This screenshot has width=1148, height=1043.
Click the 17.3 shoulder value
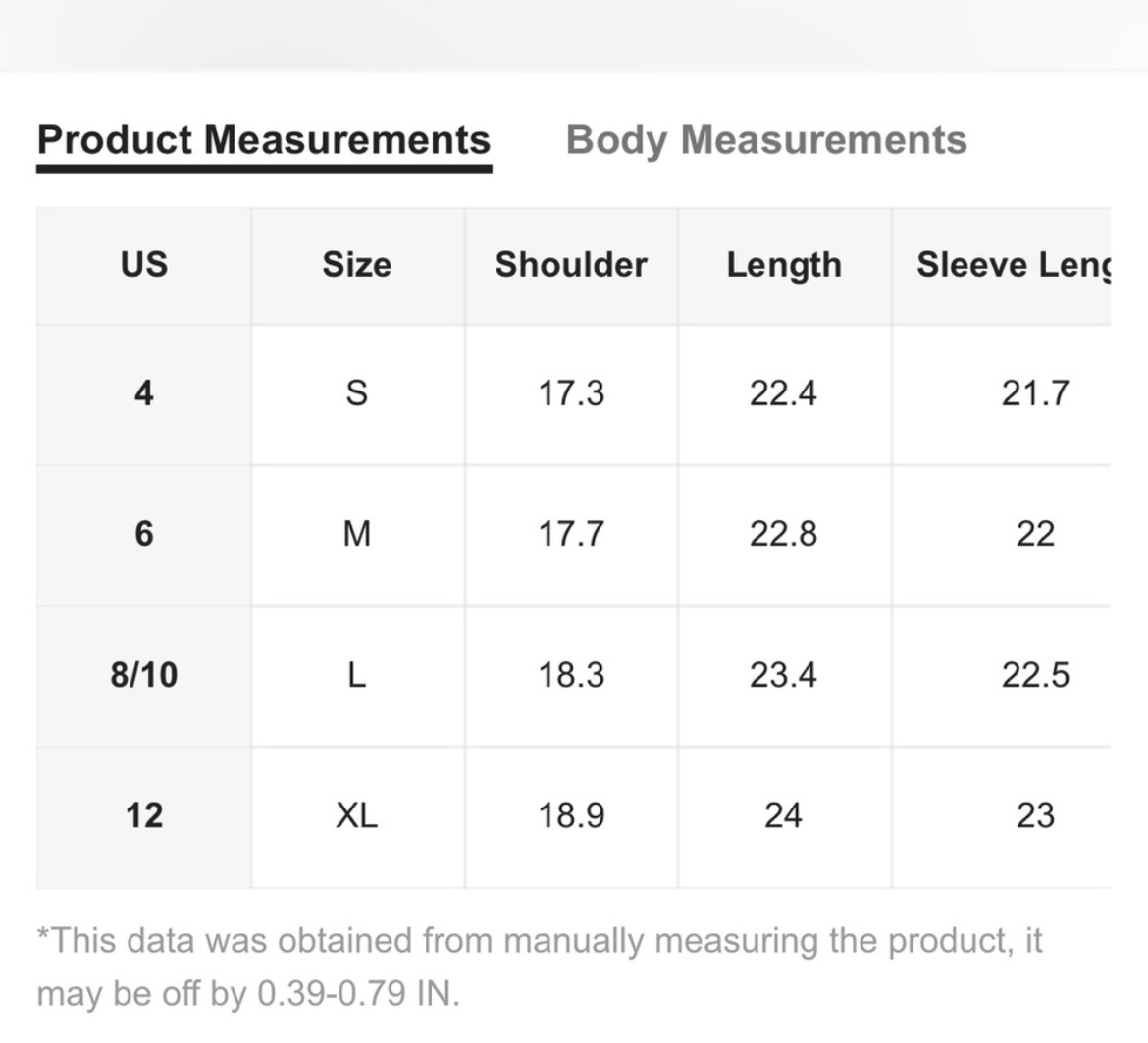coord(571,393)
